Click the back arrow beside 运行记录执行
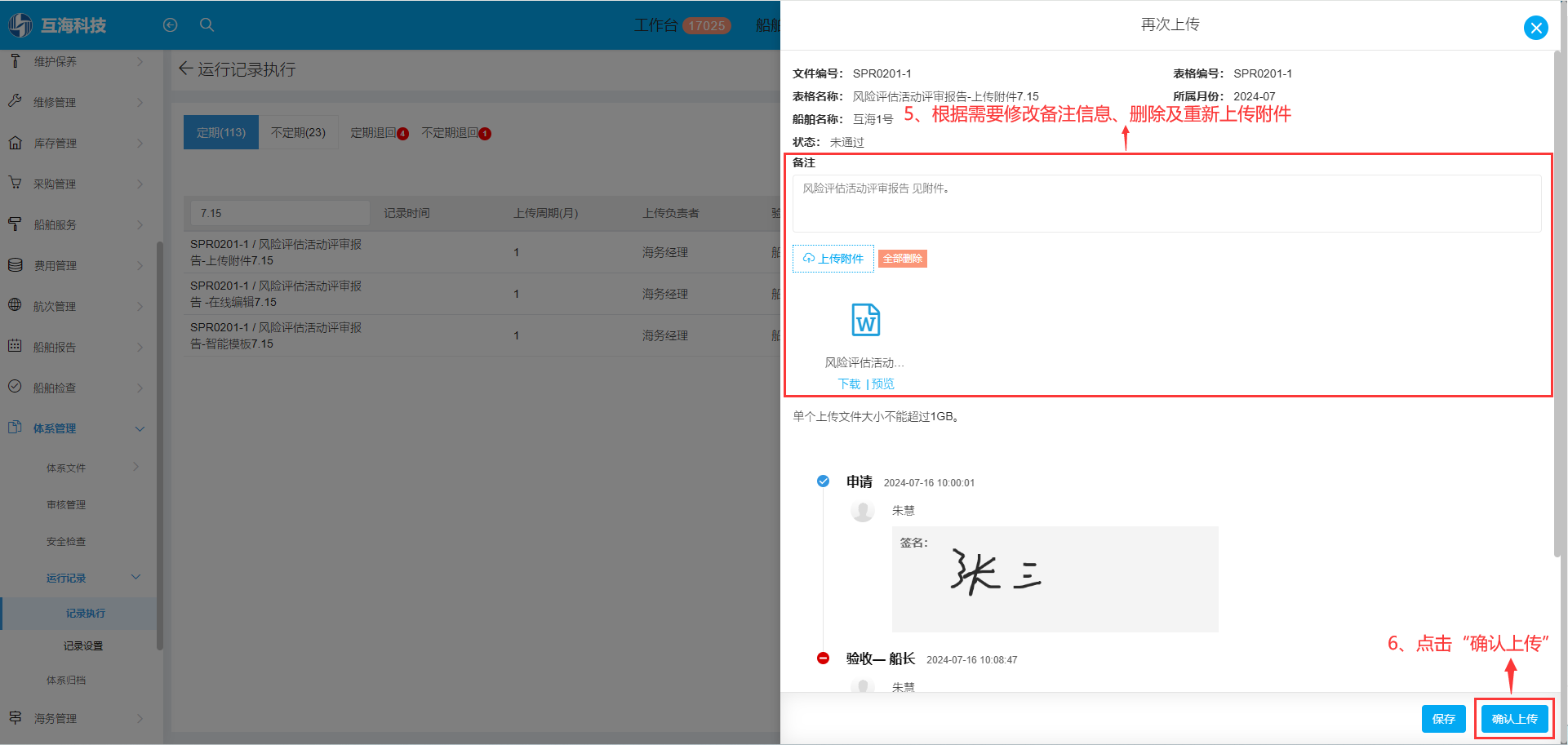 [185, 69]
